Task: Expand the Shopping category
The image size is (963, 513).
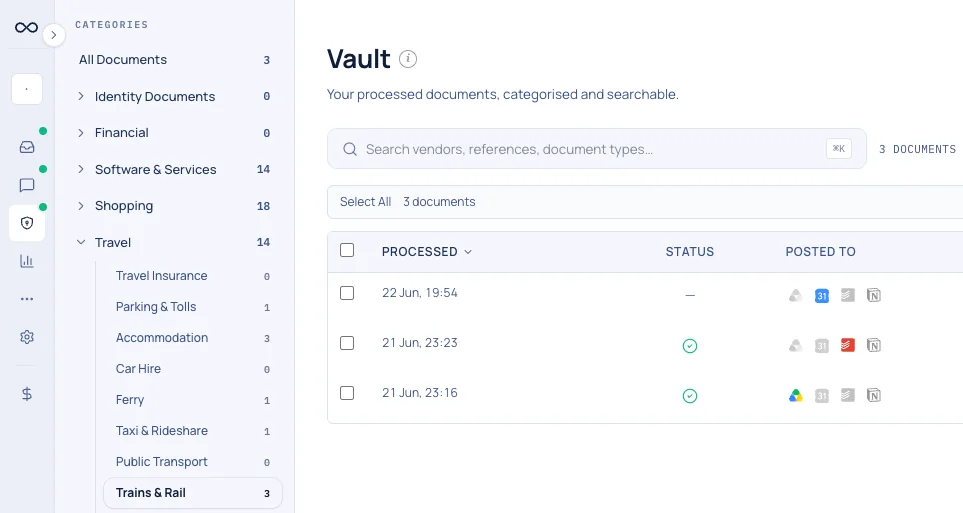Action: pos(80,206)
